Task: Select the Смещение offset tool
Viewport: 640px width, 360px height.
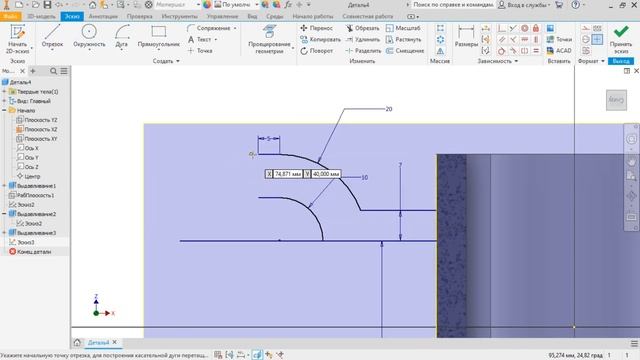Action: pyautogui.click(x=405, y=51)
